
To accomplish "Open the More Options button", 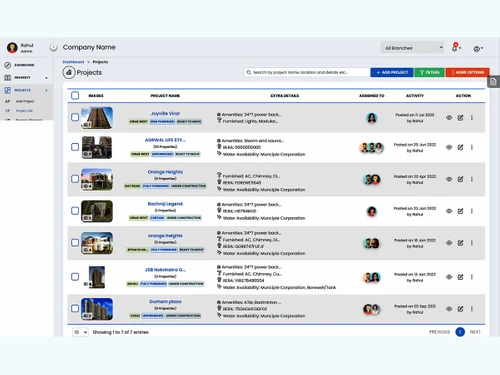I will pyautogui.click(x=467, y=72).
